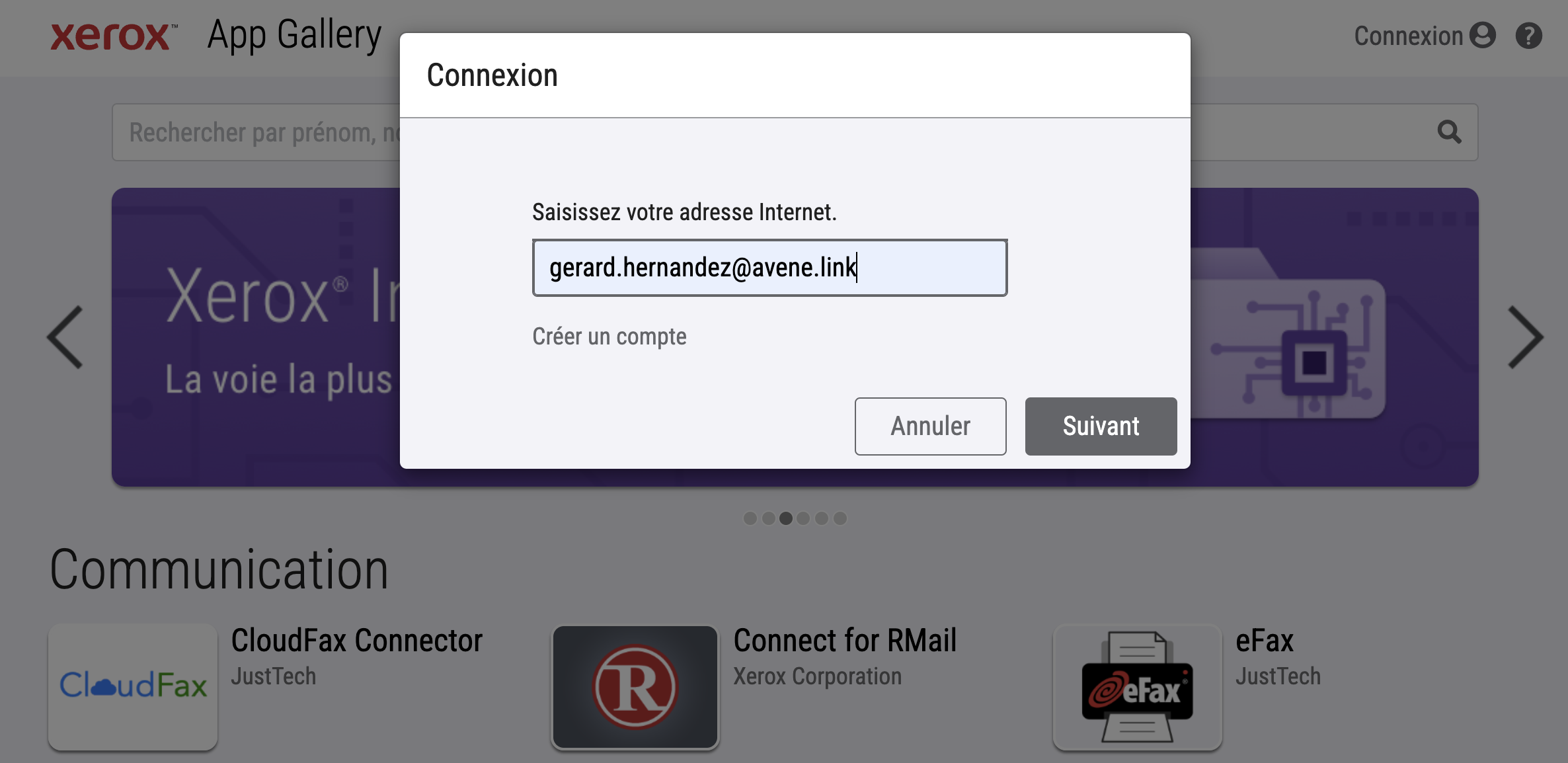Select the first carousel dot
This screenshot has width=1568, height=763.
click(x=750, y=518)
